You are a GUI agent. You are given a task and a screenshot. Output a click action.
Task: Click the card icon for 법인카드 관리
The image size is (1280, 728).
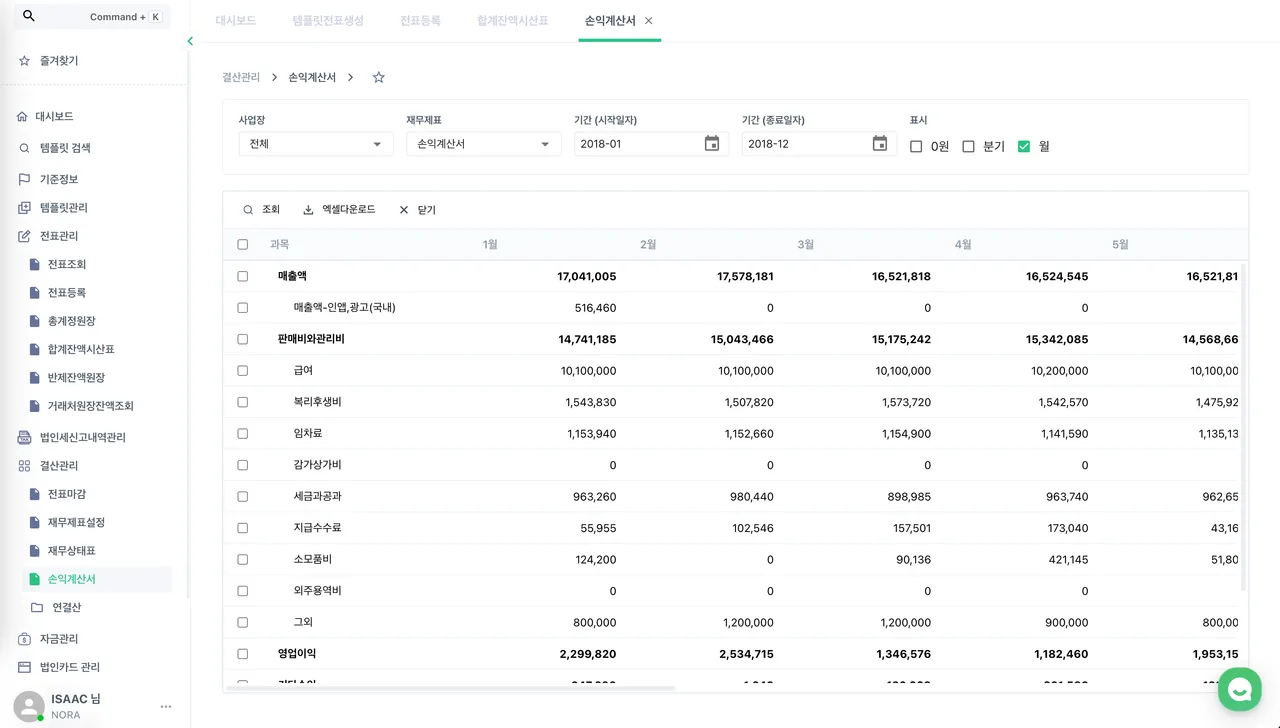pos(24,667)
